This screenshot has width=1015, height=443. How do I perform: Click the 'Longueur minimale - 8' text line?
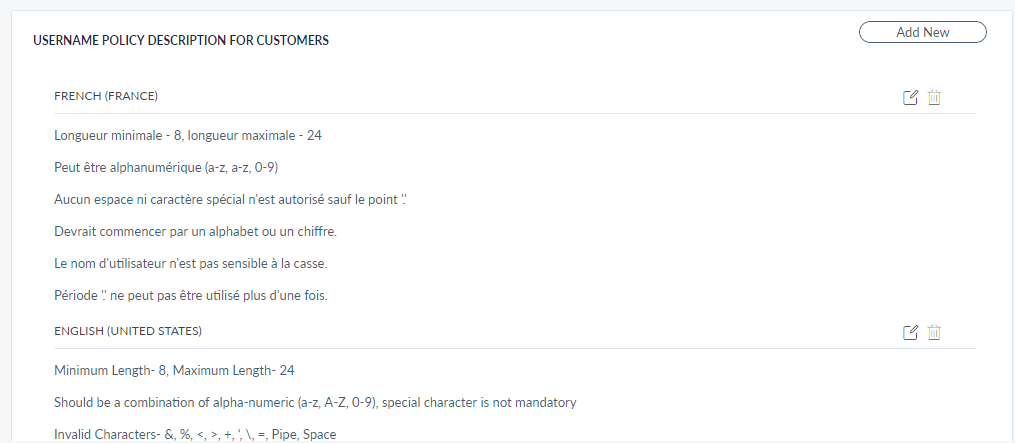point(187,135)
